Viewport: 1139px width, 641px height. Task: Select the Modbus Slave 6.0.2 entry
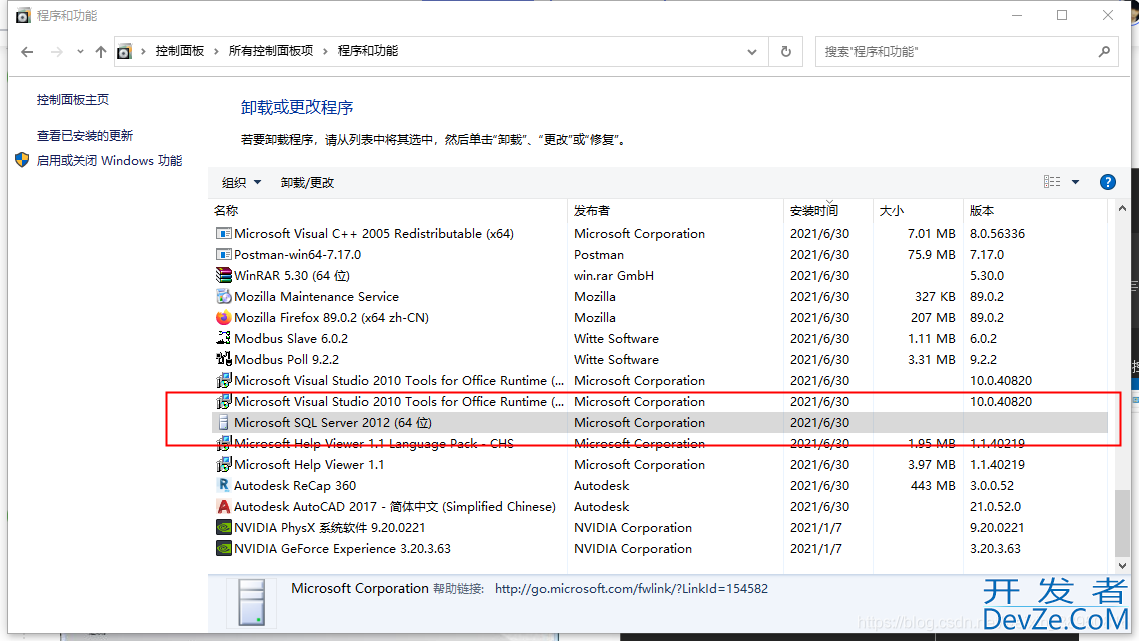[x=291, y=339]
